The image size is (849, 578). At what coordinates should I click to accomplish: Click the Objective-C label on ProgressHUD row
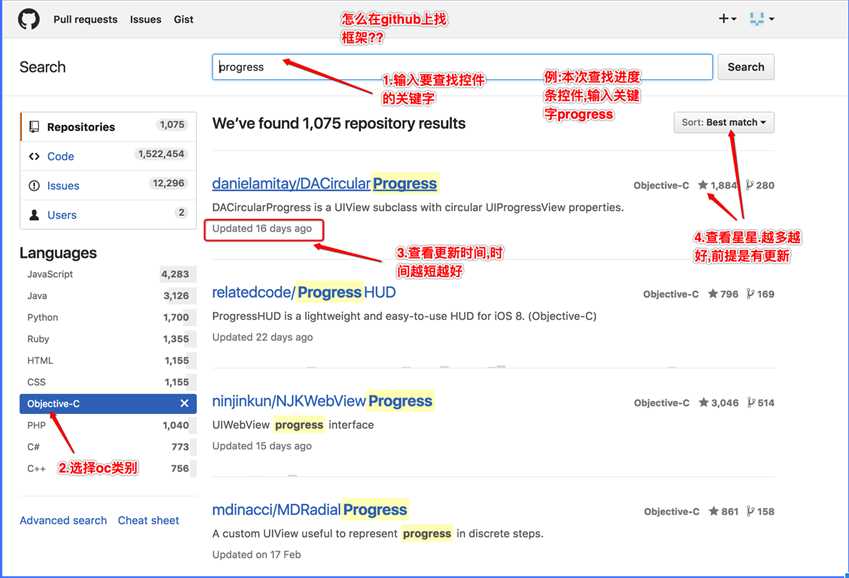pos(671,294)
